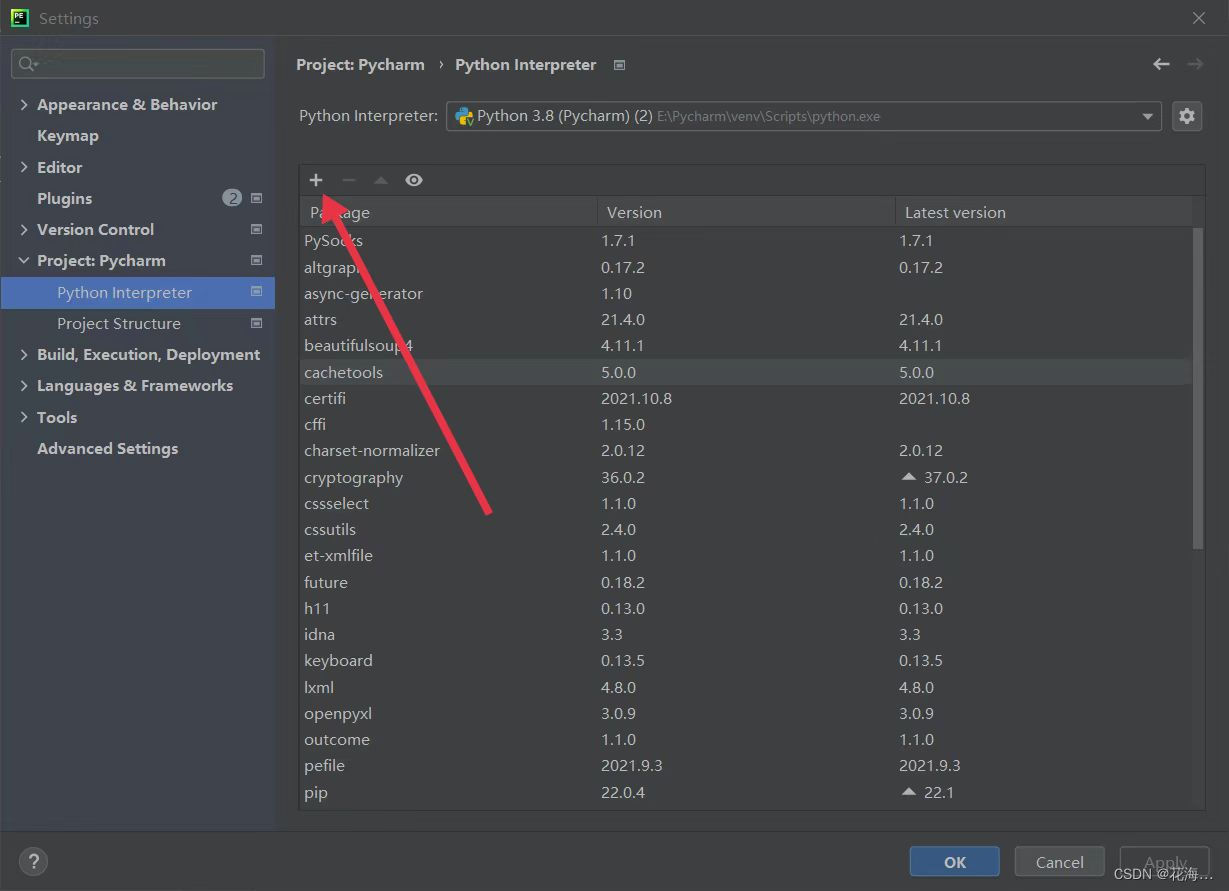Screen dimensions: 1229x891
Task: Select the charset-normalizer package row
Action: [x=746, y=450]
